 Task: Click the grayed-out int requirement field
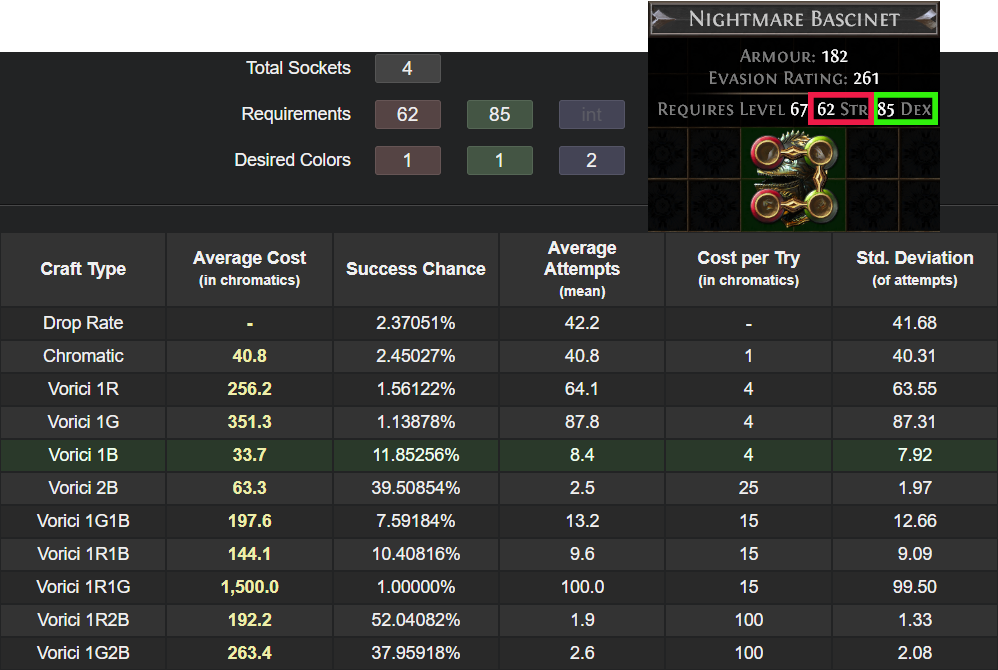click(591, 114)
